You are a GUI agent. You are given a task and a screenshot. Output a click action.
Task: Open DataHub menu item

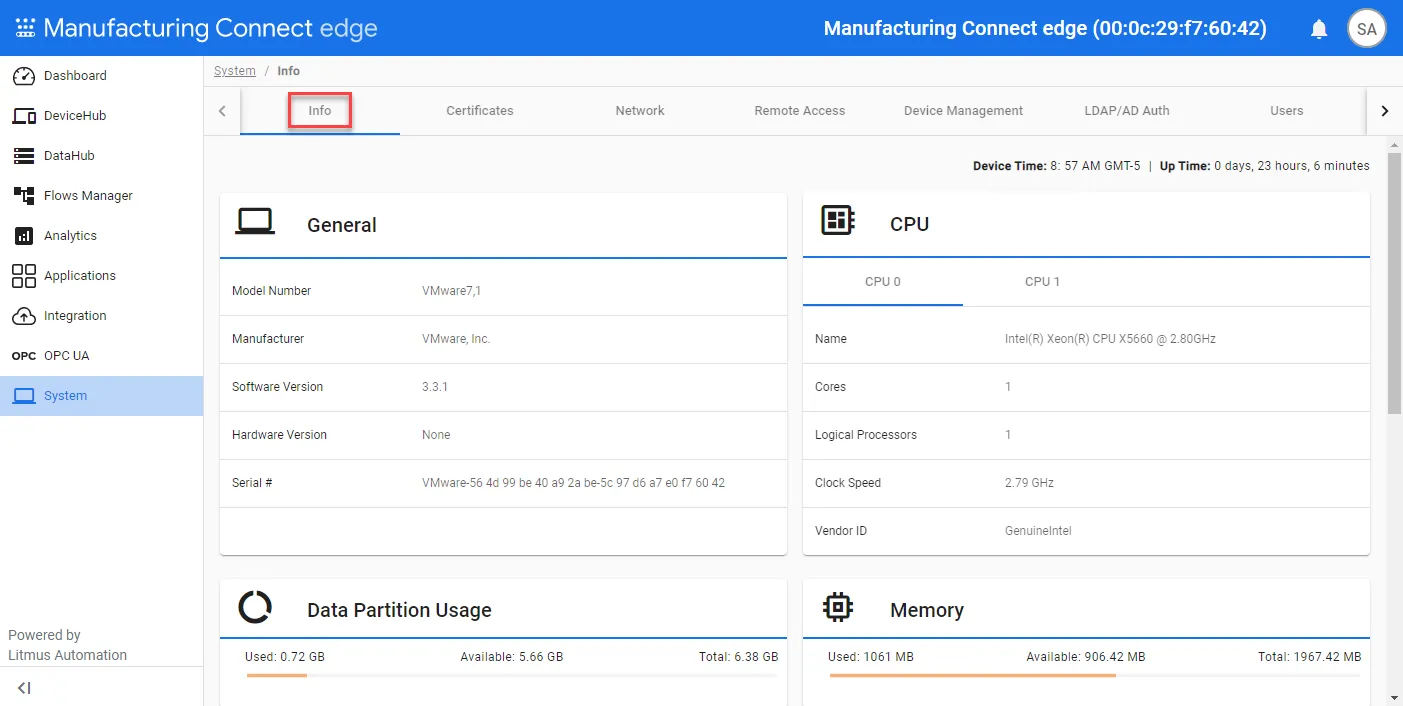pos(101,156)
